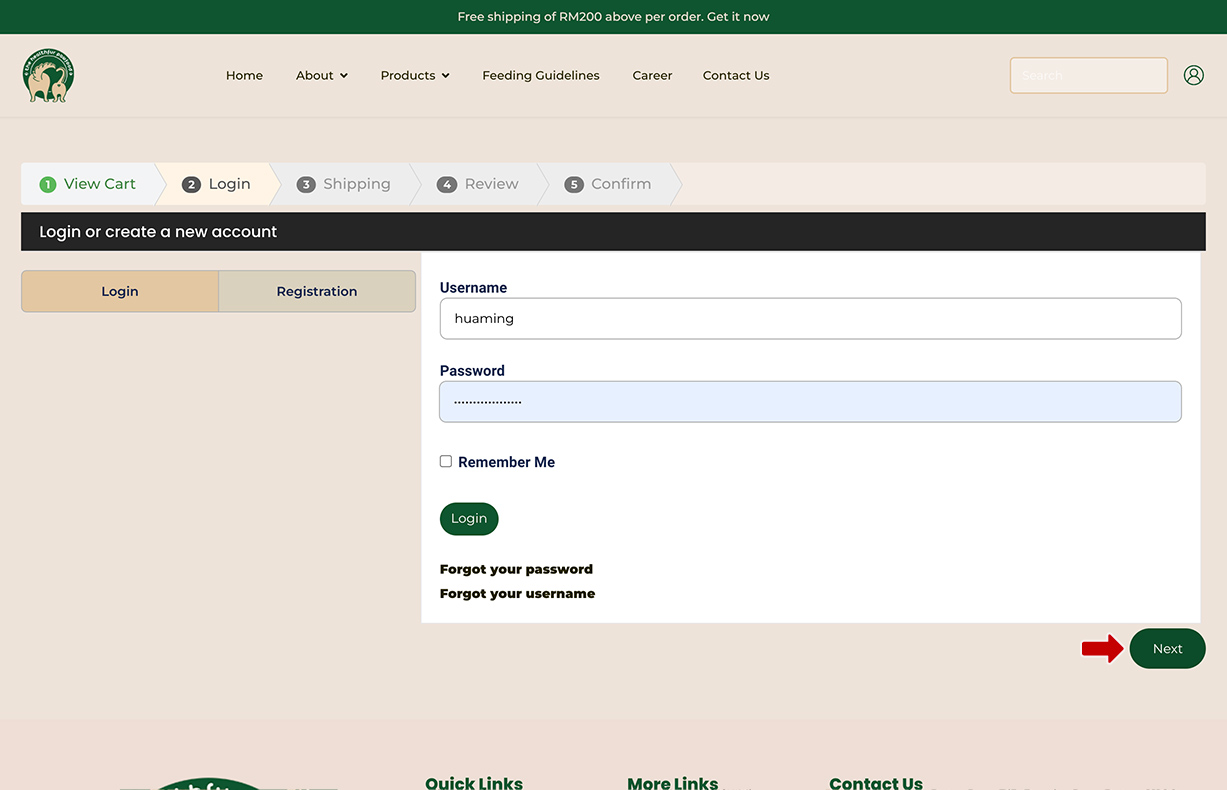Viewport: 1227px width, 790px height.
Task: Click the Next button
Action: click(x=1166, y=649)
